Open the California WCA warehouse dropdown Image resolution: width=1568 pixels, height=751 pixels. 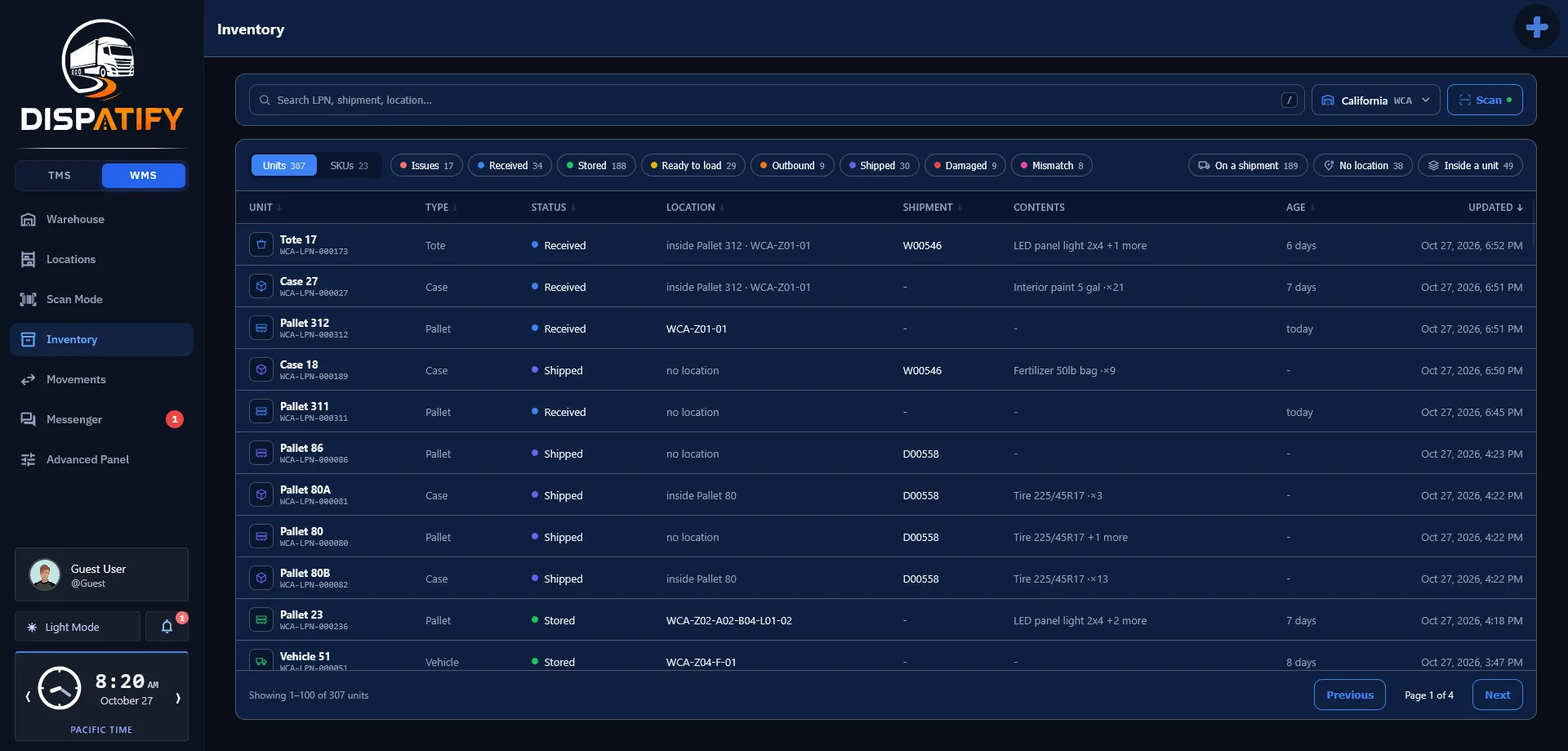tap(1375, 100)
